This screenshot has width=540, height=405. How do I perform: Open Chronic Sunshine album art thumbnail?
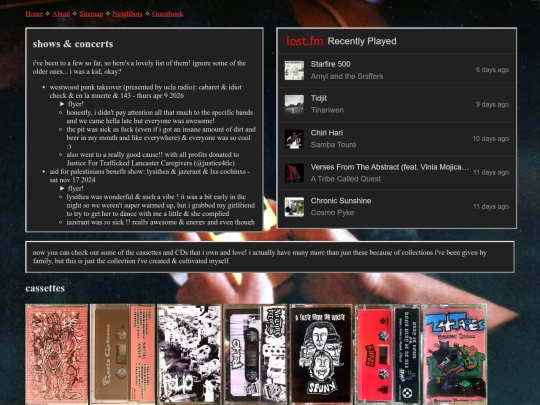click(294, 207)
